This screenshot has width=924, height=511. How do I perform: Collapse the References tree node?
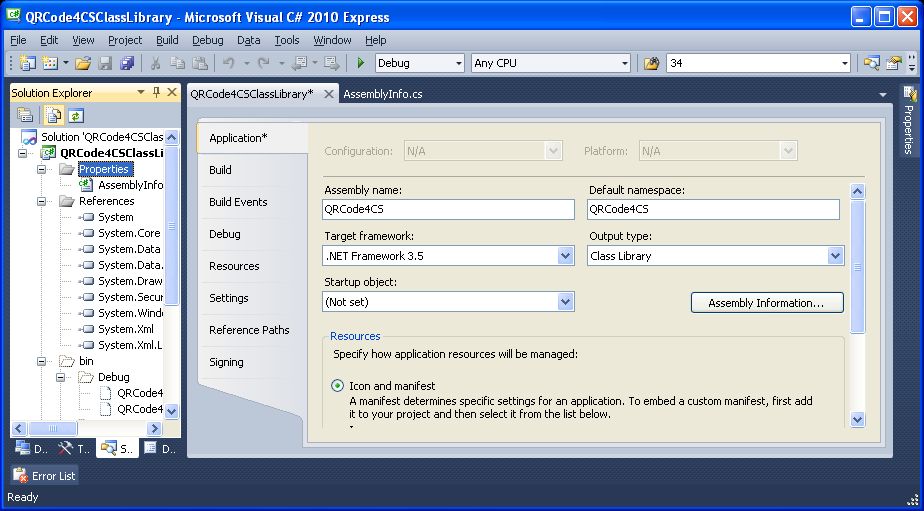coord(42,201)
